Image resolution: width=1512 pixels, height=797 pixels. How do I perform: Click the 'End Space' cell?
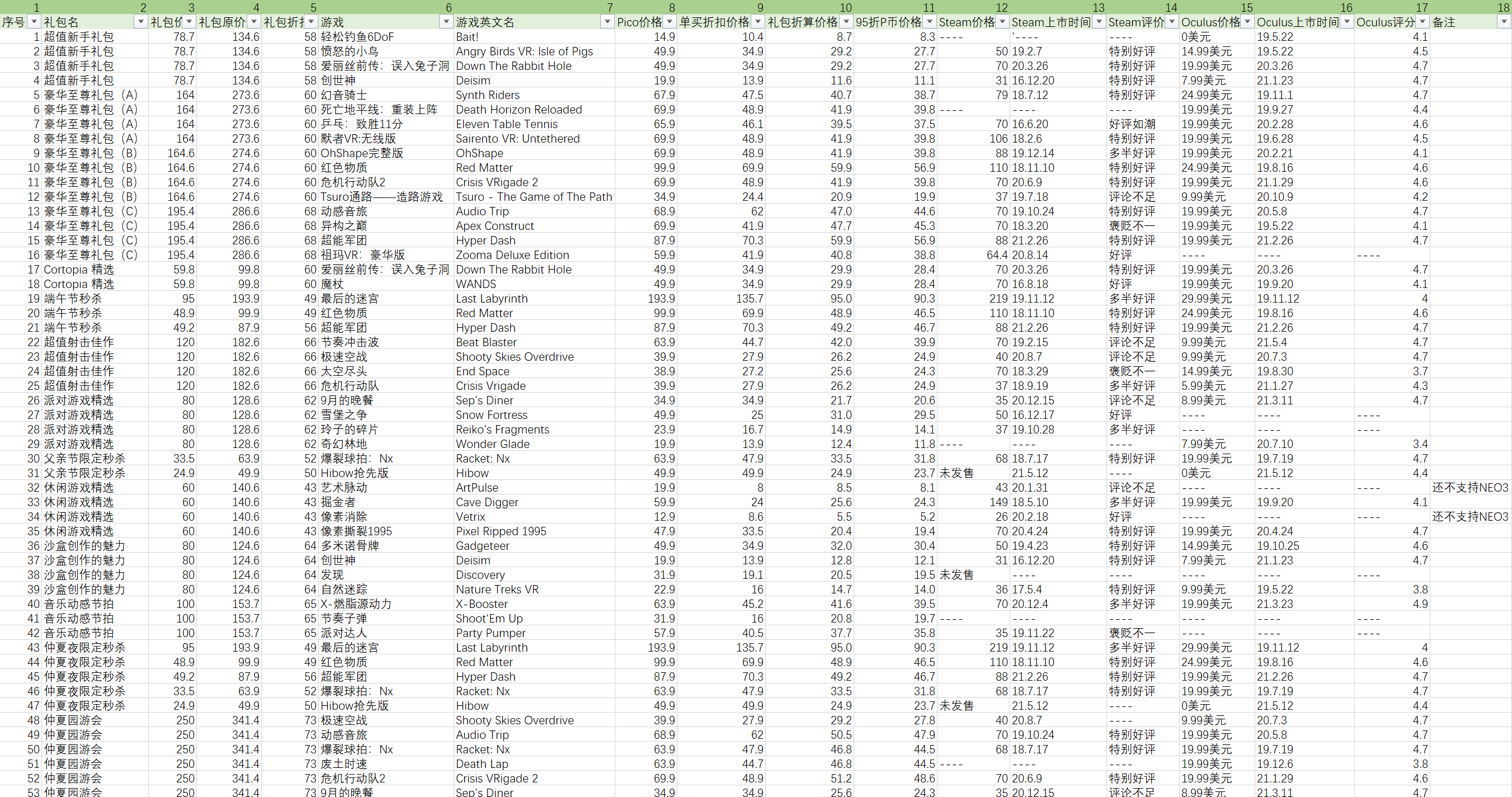click(534, 371)
